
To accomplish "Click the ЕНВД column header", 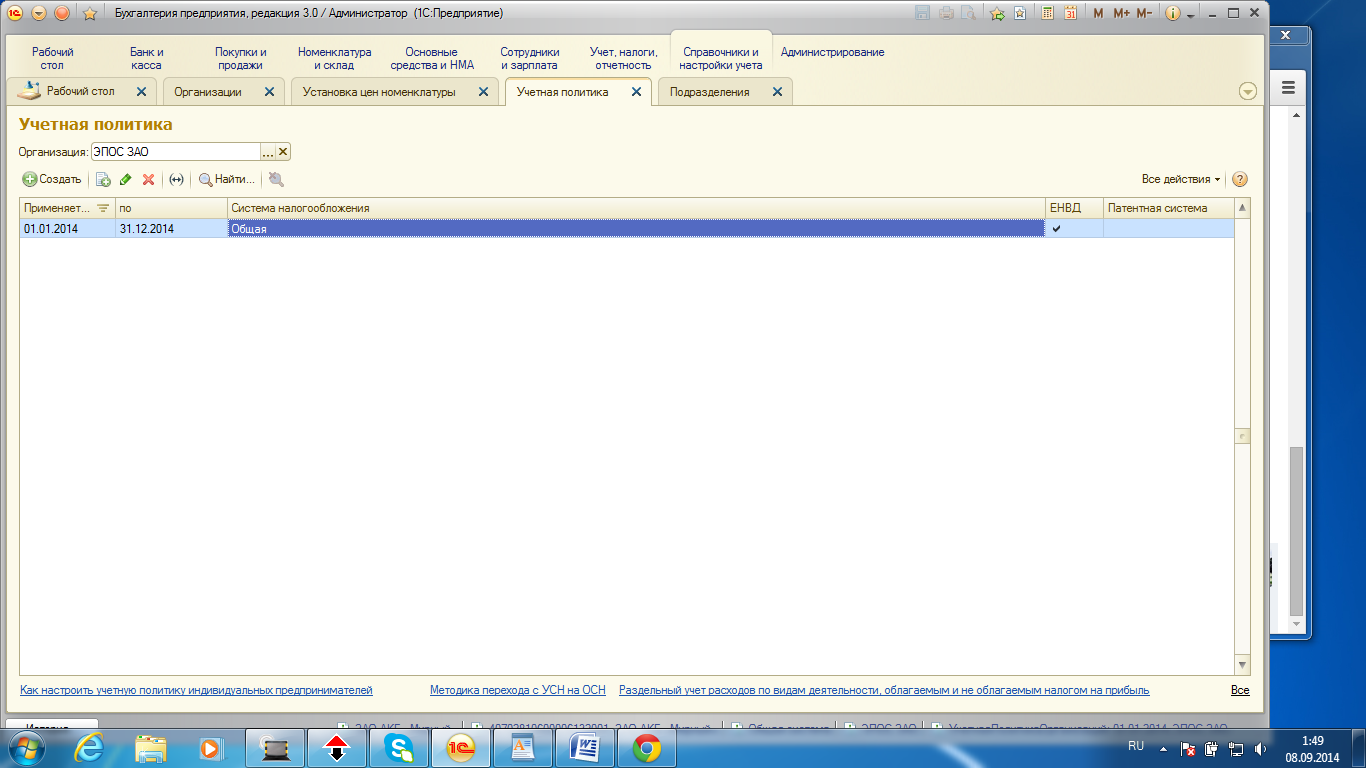I will click(x=1074, y=208).
